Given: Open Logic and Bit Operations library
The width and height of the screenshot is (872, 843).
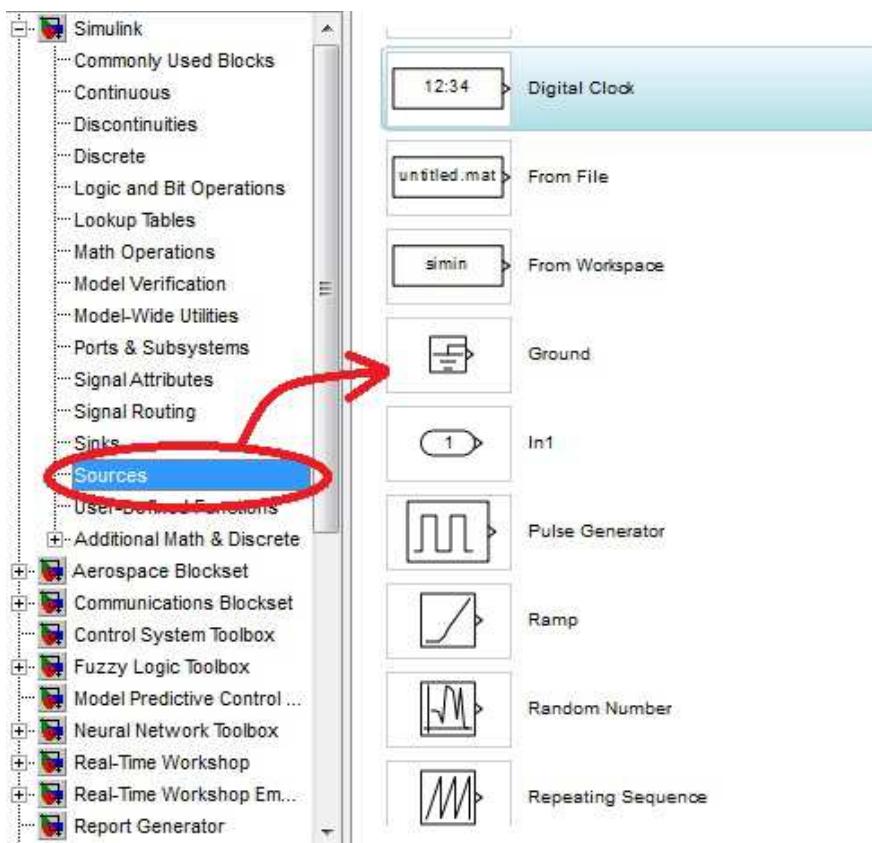Looking at the screenshot, I should (179, 189).
